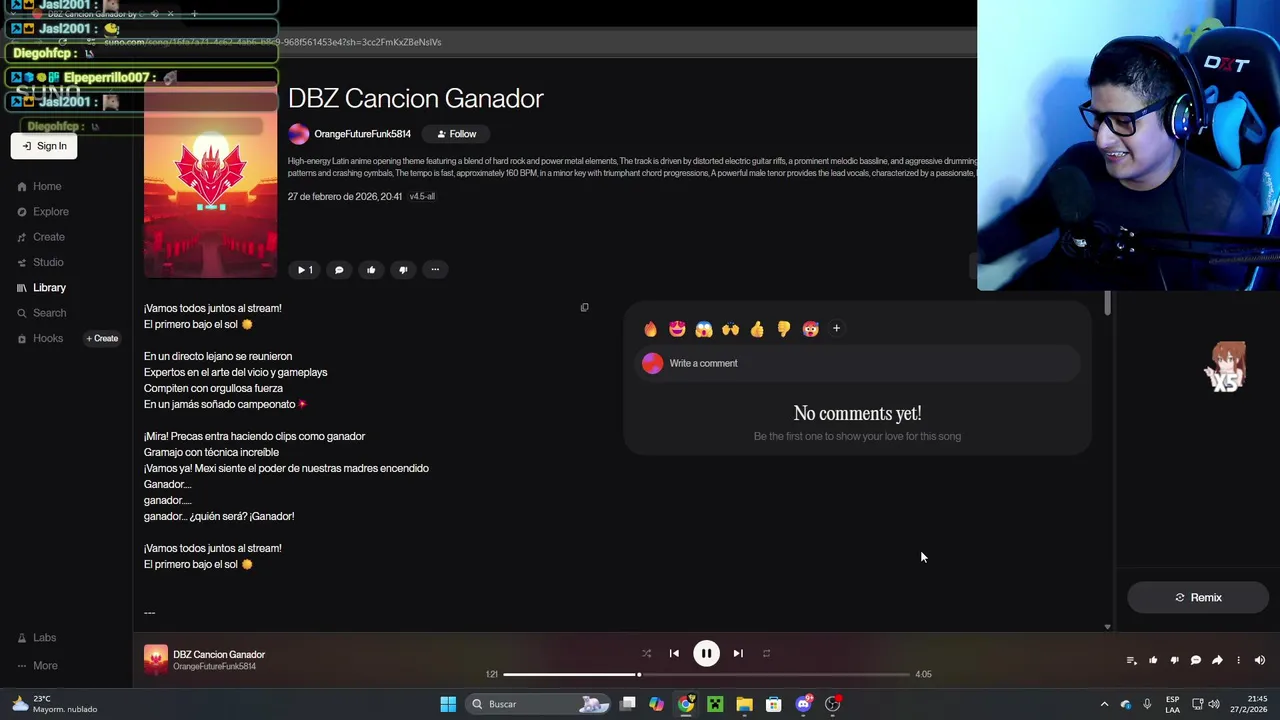1280x720 pixels.
Task: Open File Explorer from taskbar
Action: [744, 704]
